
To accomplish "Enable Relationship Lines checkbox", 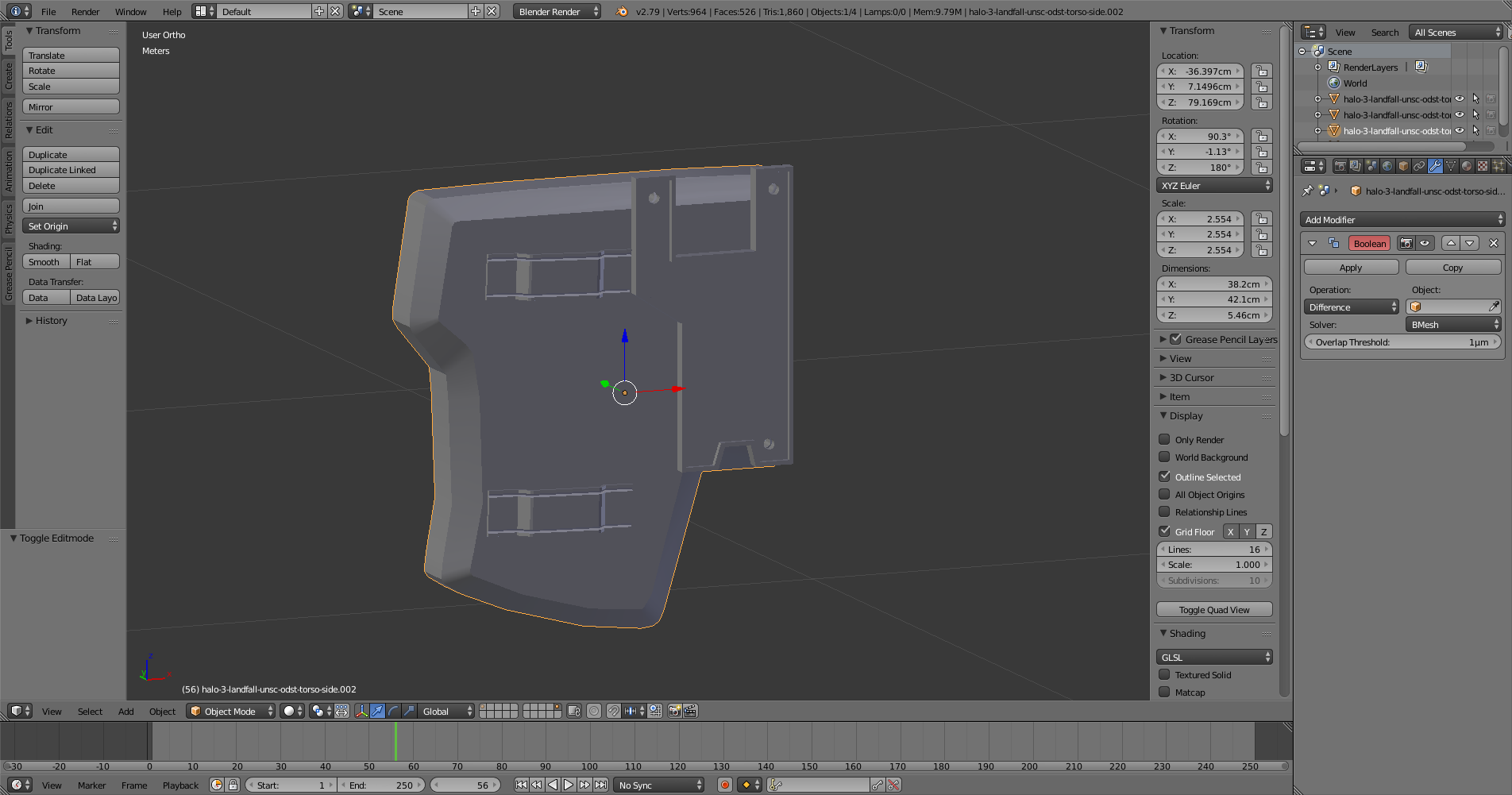I will (x=1164, y=511).
